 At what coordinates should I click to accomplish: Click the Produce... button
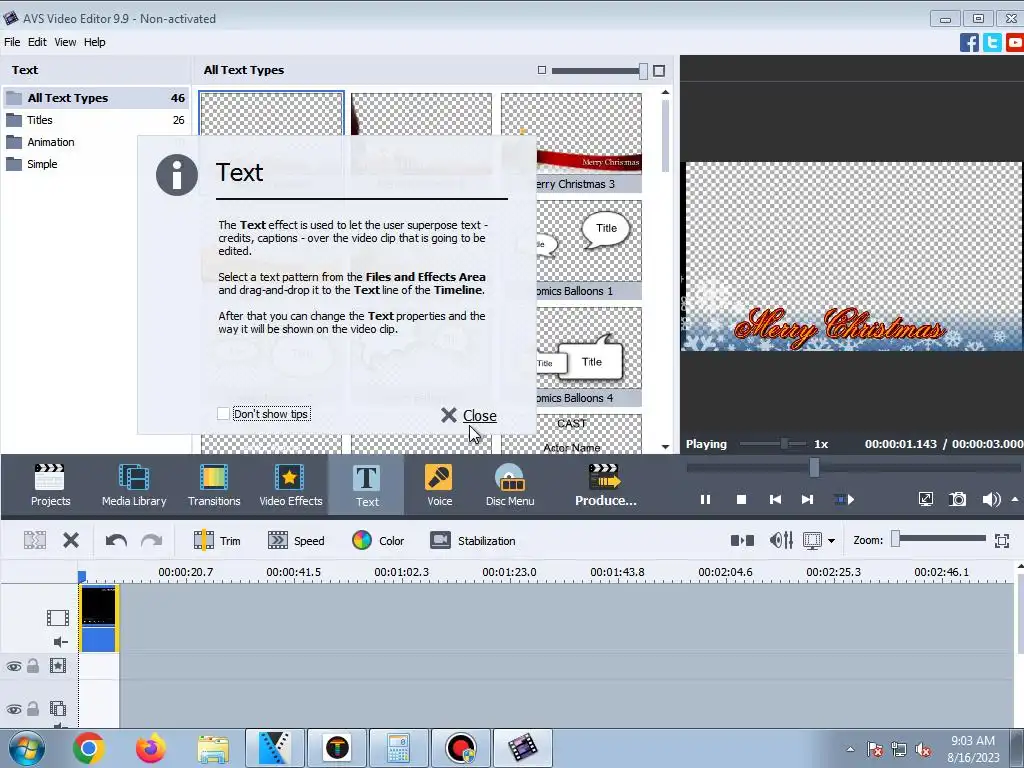click(605, 485)
